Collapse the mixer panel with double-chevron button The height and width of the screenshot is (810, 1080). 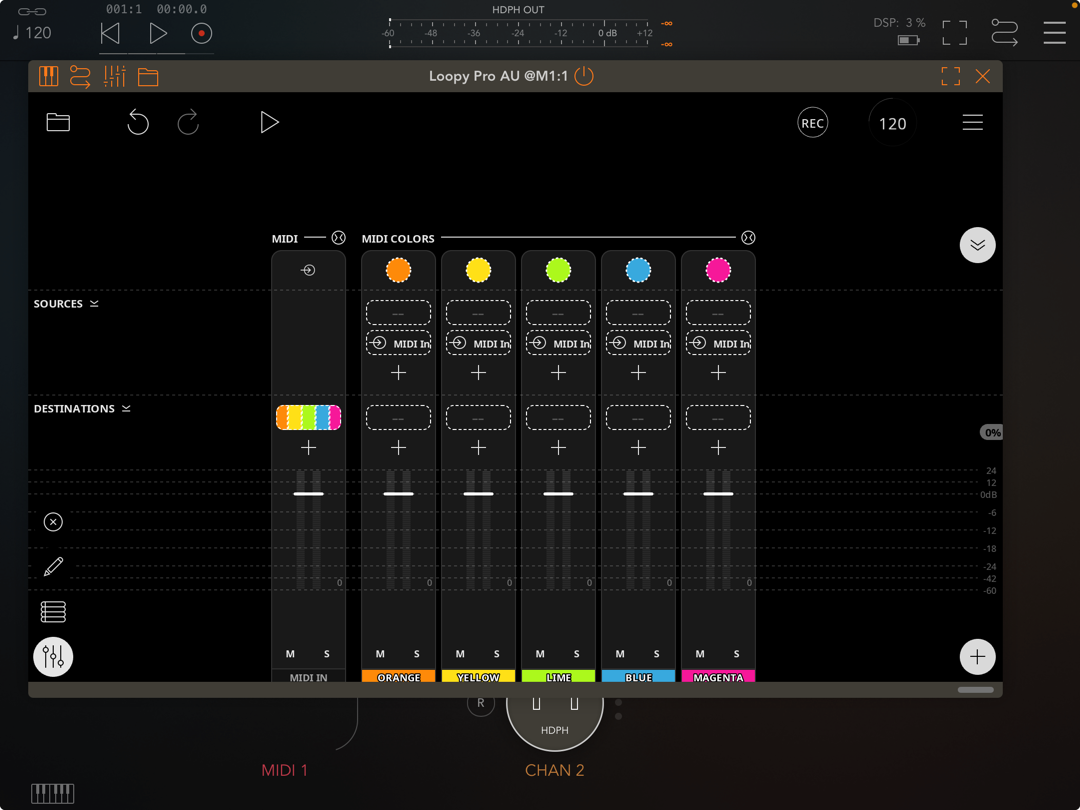(977, 245)
